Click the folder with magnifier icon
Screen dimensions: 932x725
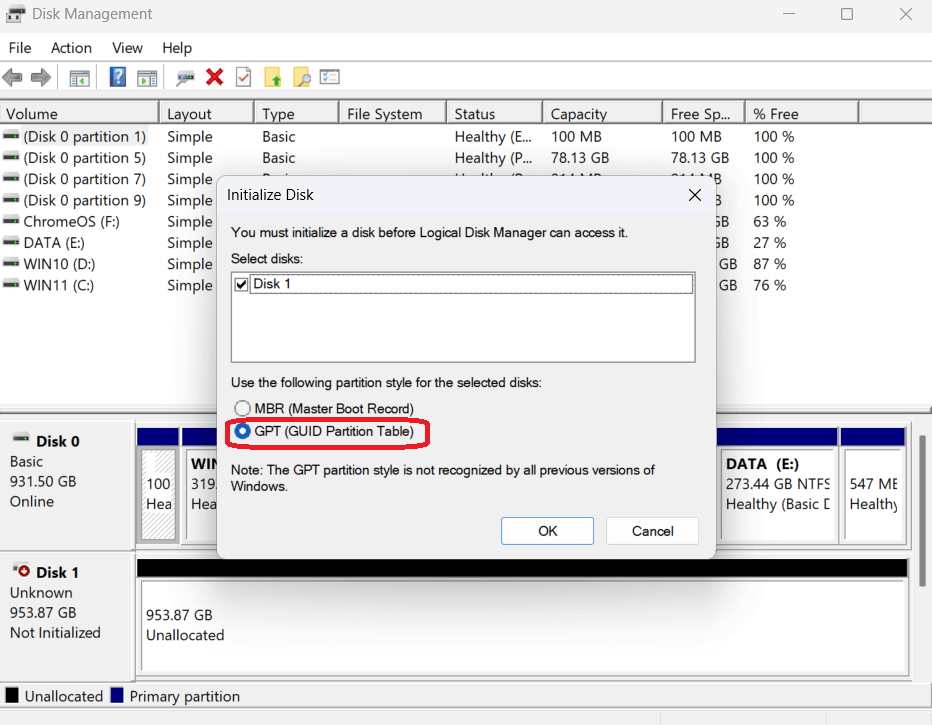click(301, 77)
